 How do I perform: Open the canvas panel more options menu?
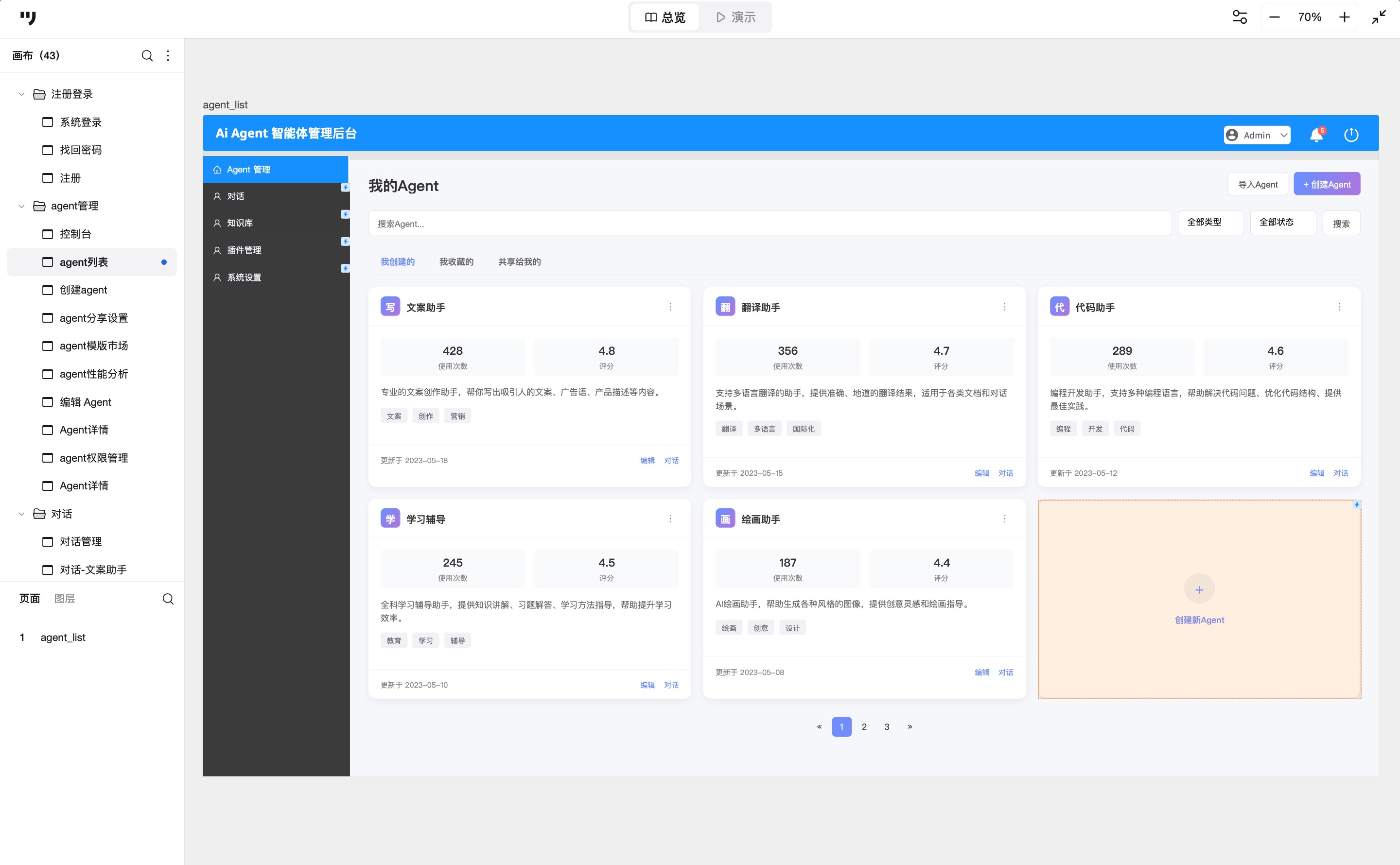tap(168, 55)
